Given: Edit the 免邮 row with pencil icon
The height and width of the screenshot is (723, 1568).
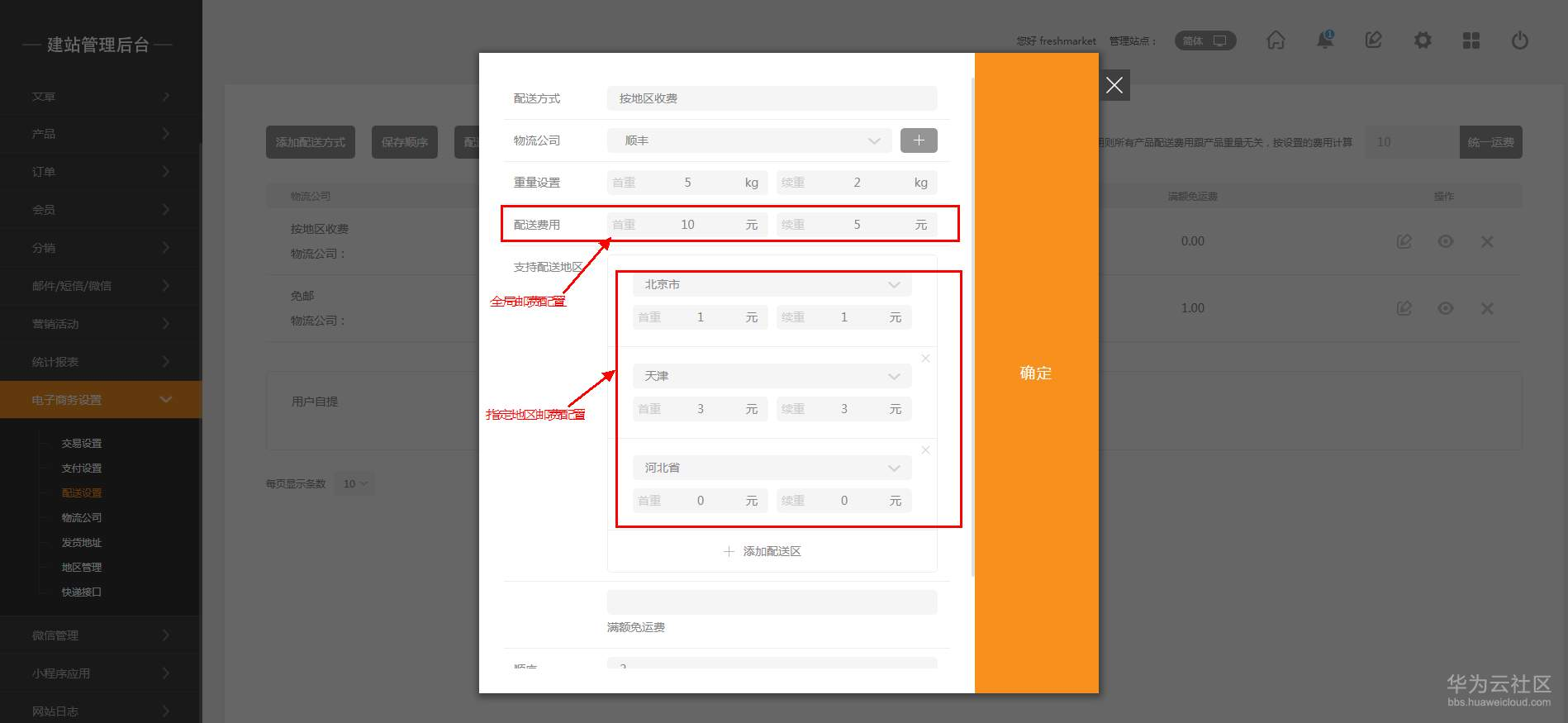Looking at the screenshot, I should 1404,308.
